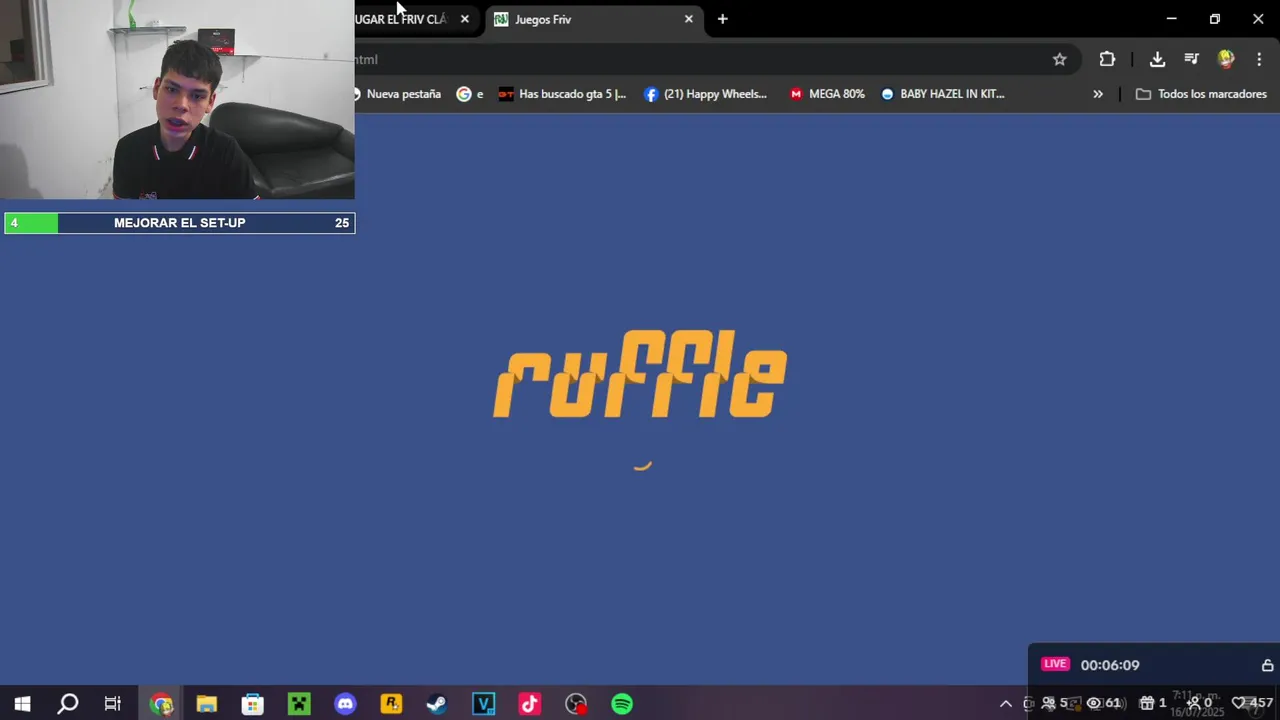Open the MEGA 80% bookmark
Viewport: 1280px width, 720px height.
click(x=827, y=94)
